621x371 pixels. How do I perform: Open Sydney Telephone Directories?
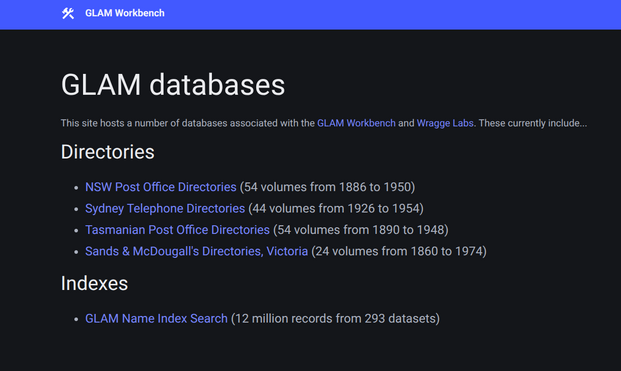pyautogui.click(x=165, y=208)
